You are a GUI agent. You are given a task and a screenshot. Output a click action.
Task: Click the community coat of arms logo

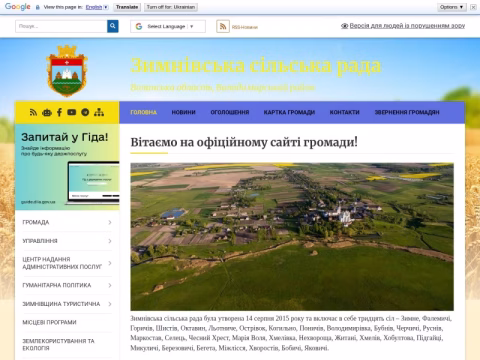click(x=67, y=71)
